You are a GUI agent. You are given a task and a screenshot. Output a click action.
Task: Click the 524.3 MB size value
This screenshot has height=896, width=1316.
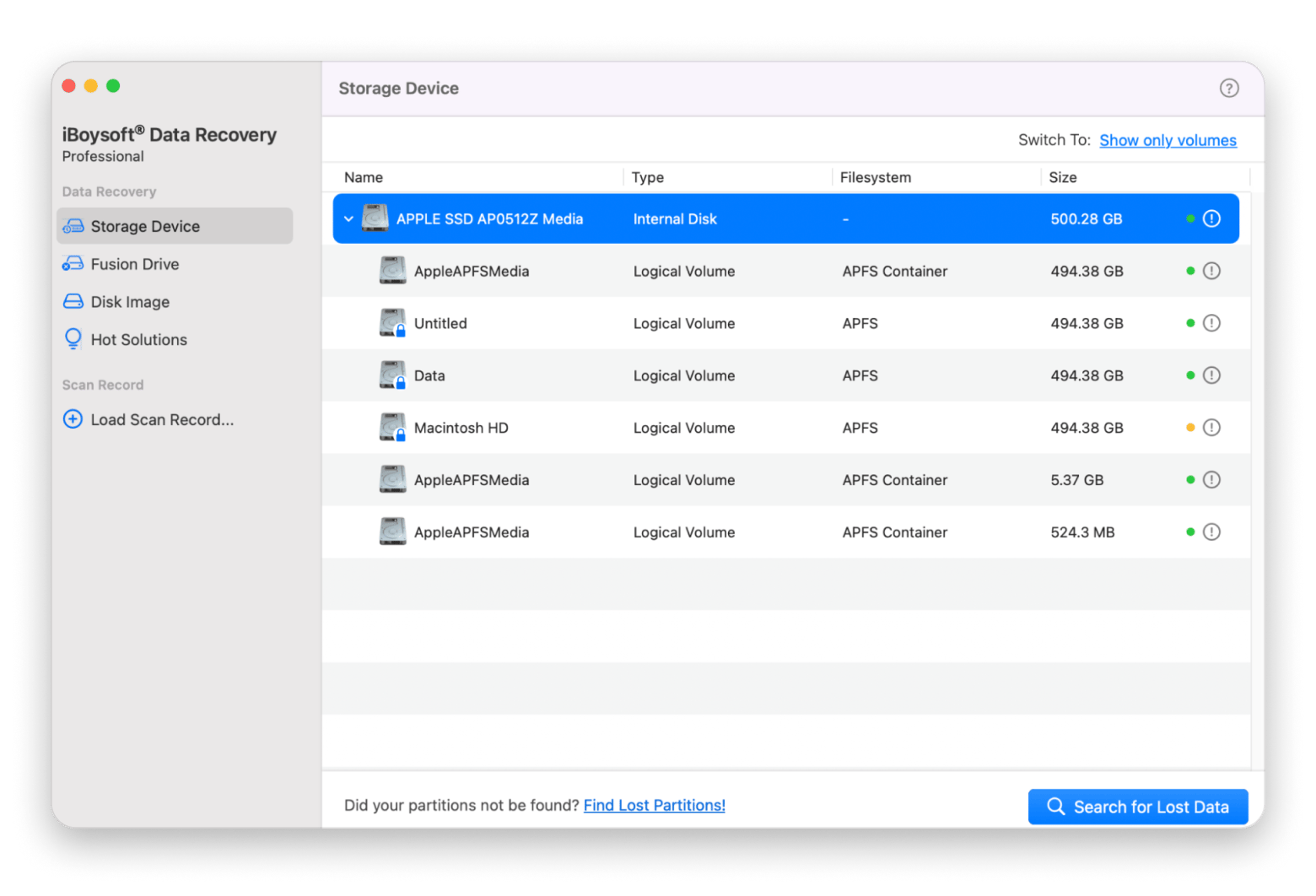coord(1082,532)
